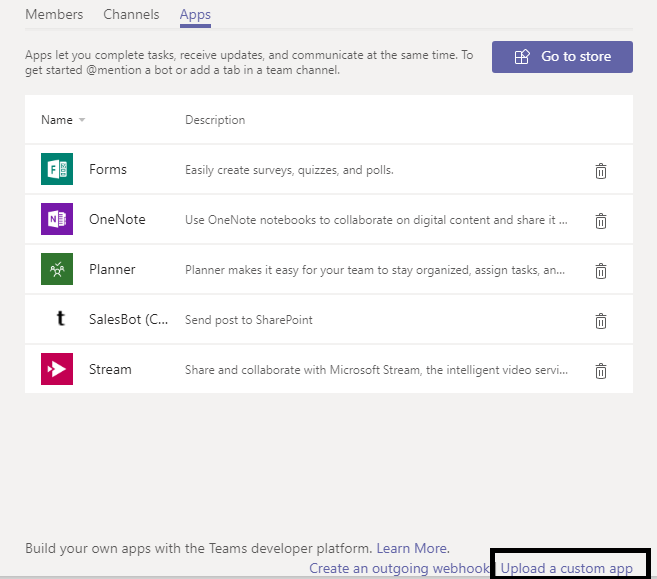Screen dimensions: 657x579
Task: Remove the Stream app via trash icon
Action: coord(601,371)
